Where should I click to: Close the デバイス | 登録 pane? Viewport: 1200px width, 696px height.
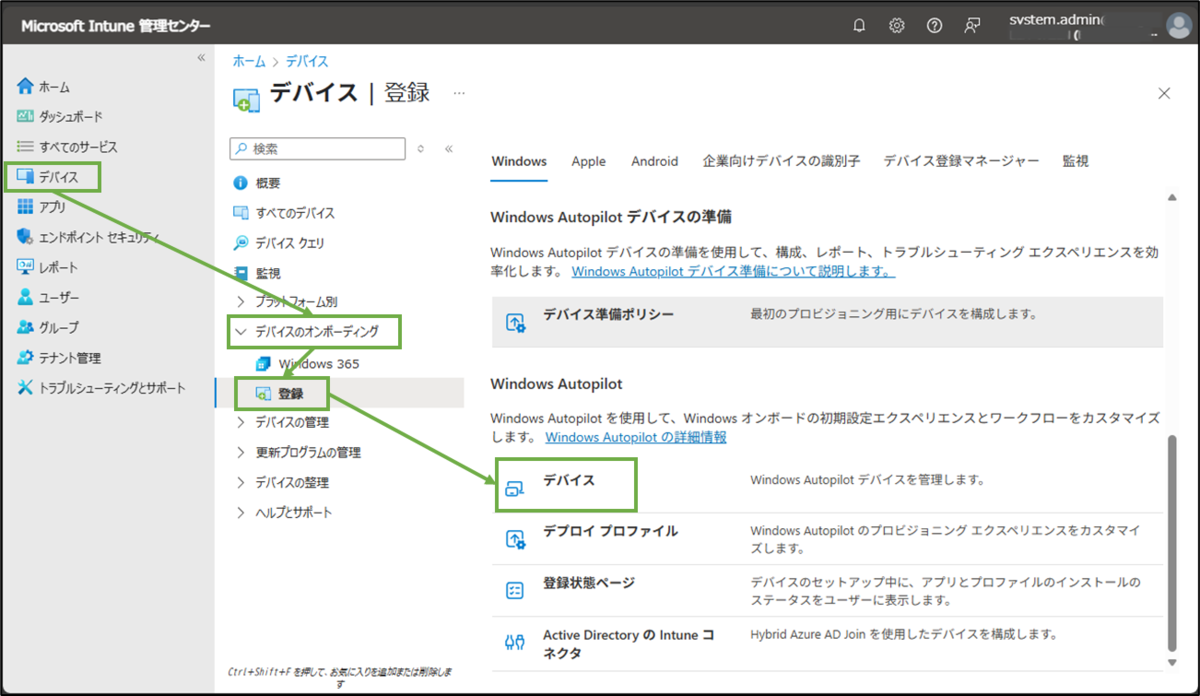(1164, 93)
